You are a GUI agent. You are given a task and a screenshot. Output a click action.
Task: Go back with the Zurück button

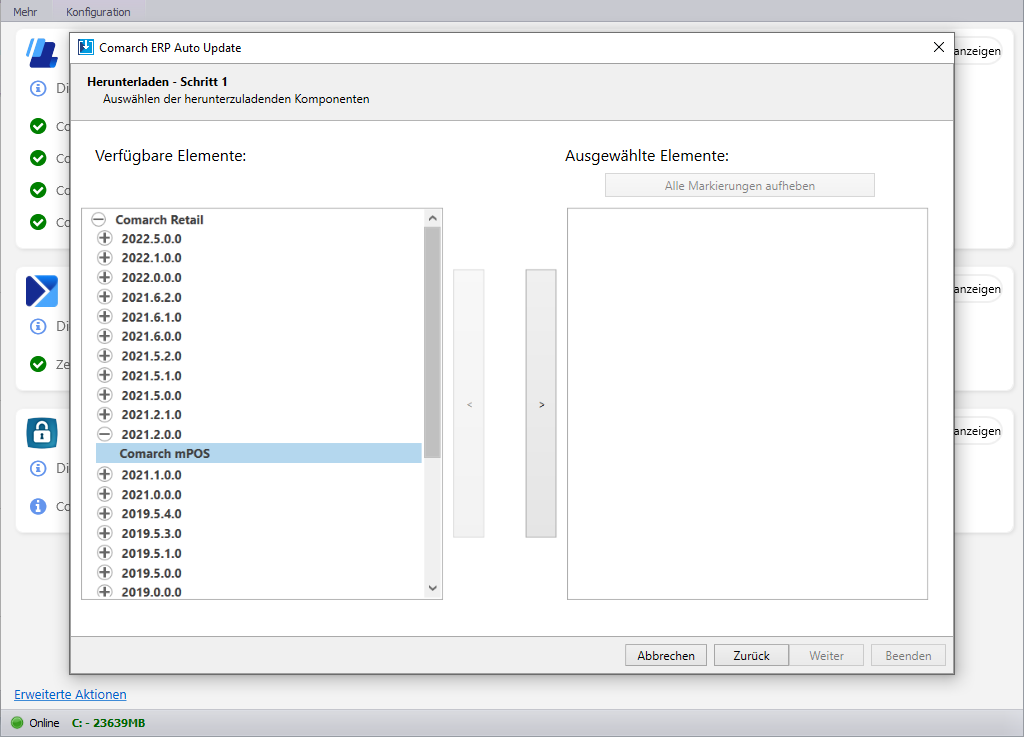coord(752,655)
